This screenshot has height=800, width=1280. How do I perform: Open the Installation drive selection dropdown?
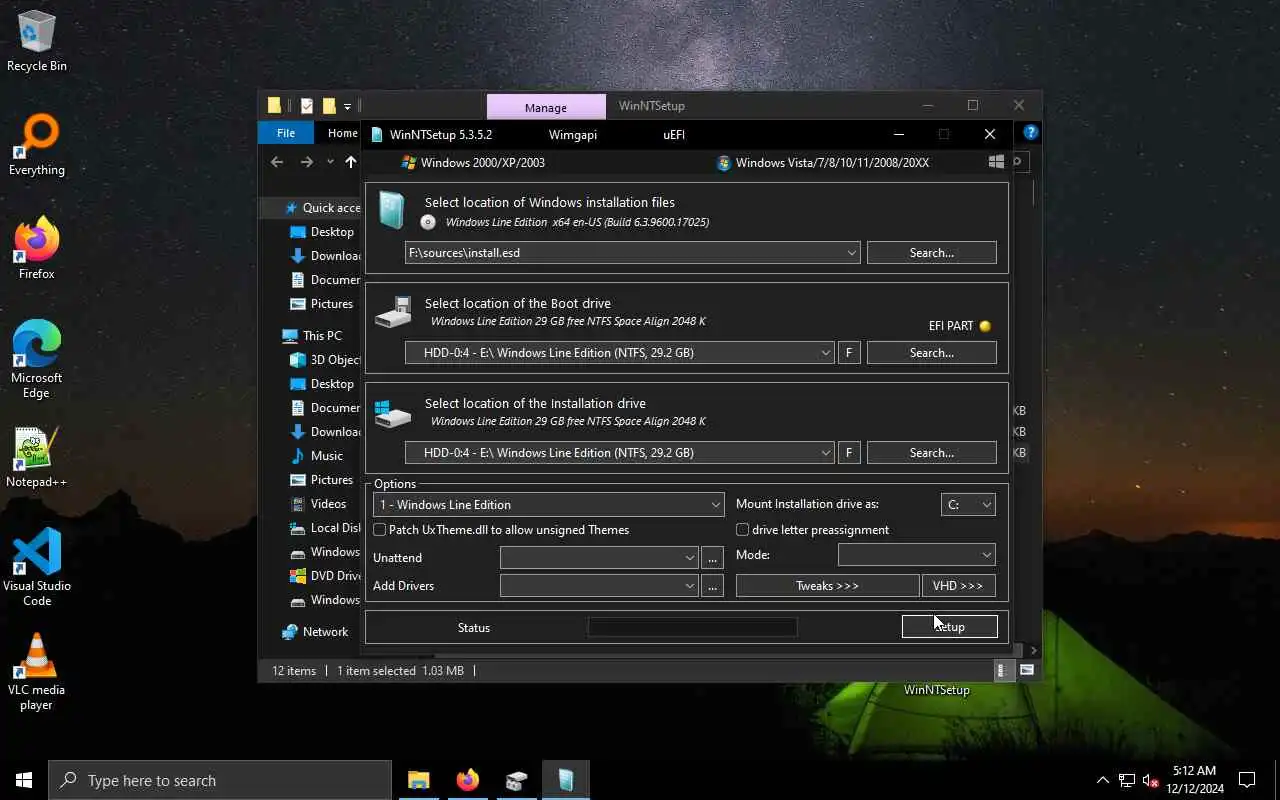tap(825, 453)
